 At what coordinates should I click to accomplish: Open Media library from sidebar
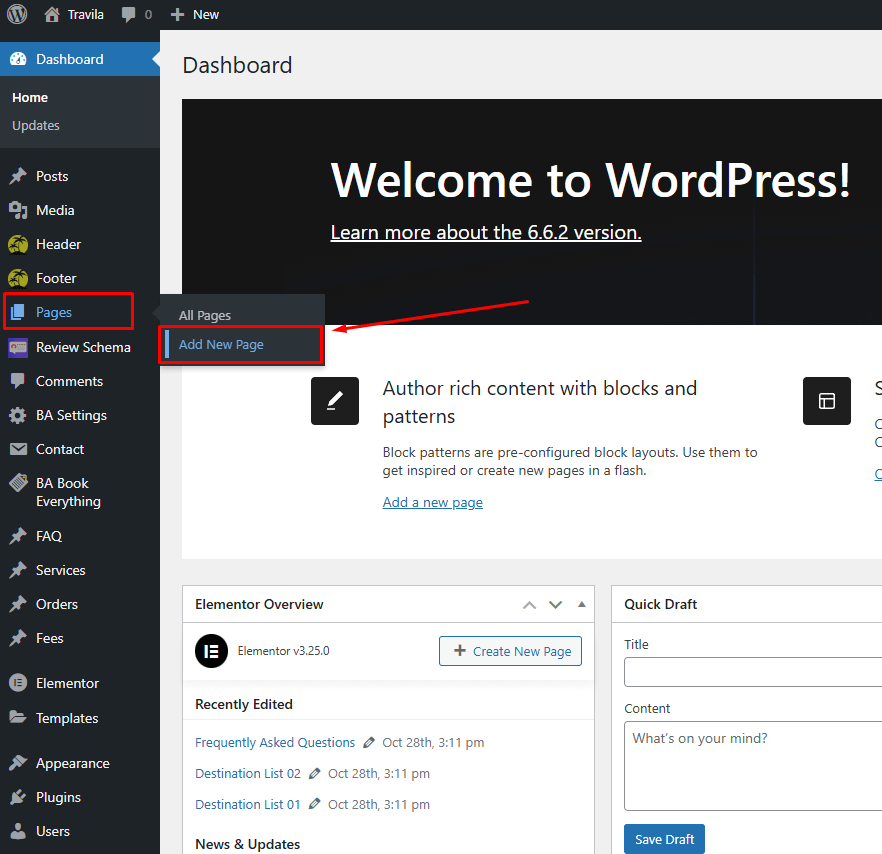(55, 210)
